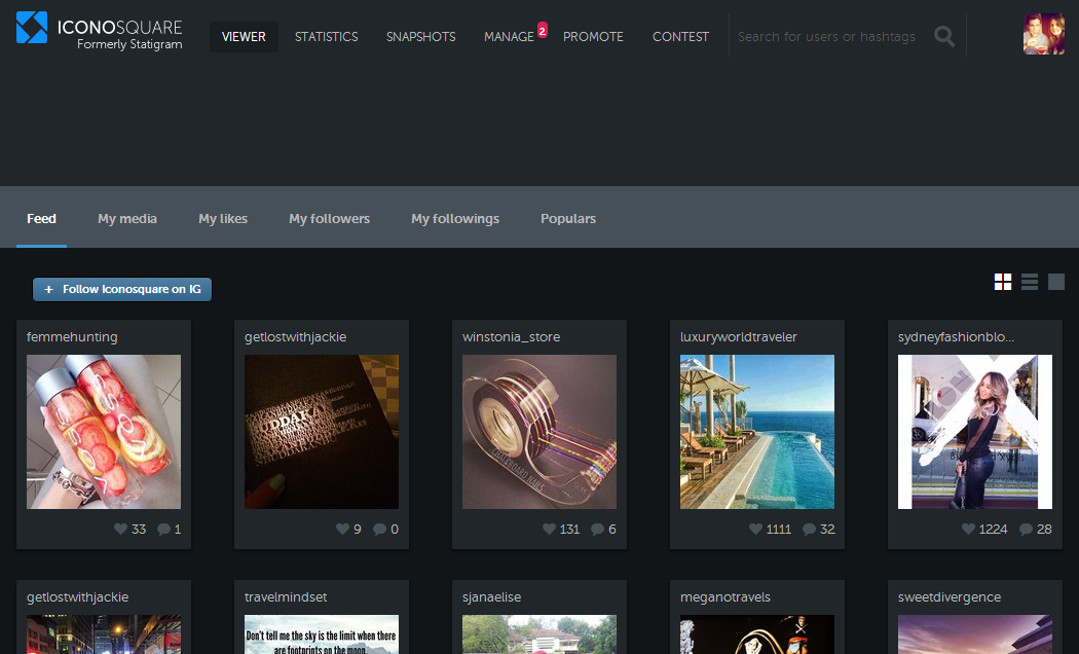The image size is (1079, 654).
Task: Click heart icon on sydneyfashionblogger post
Action: (x=968, y=529)
